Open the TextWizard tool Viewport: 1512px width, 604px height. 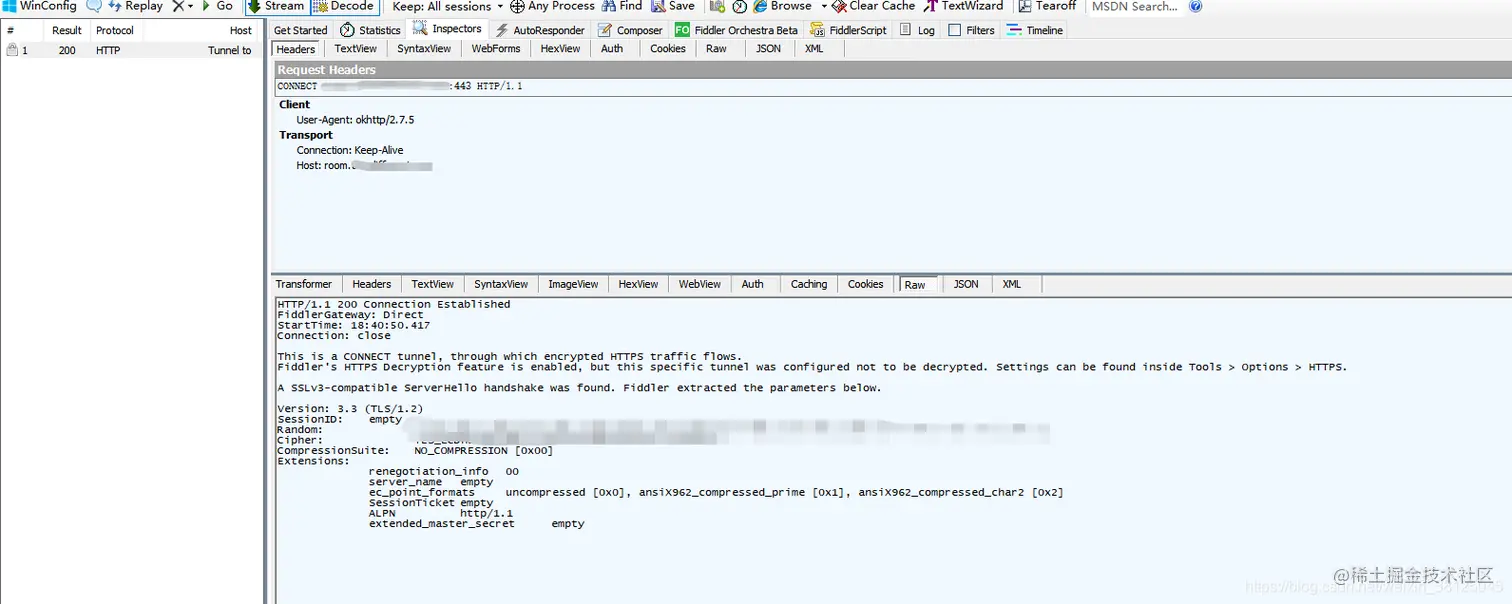[x=964, y=6]
